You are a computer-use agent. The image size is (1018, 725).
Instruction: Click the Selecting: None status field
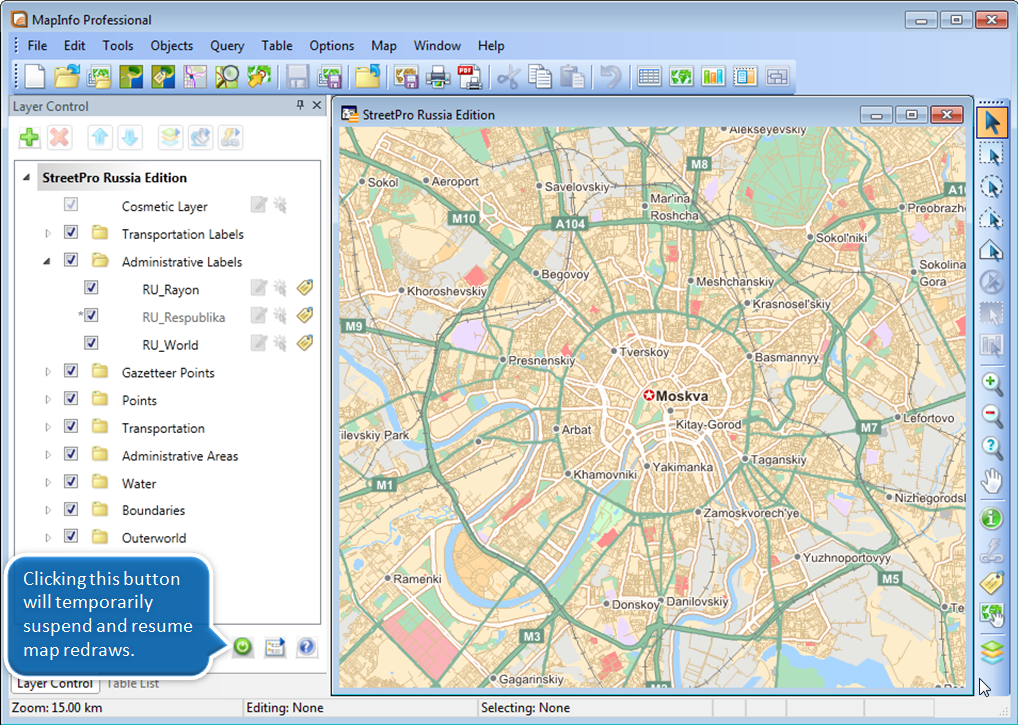pyautogui.click(x=595, y=707)
